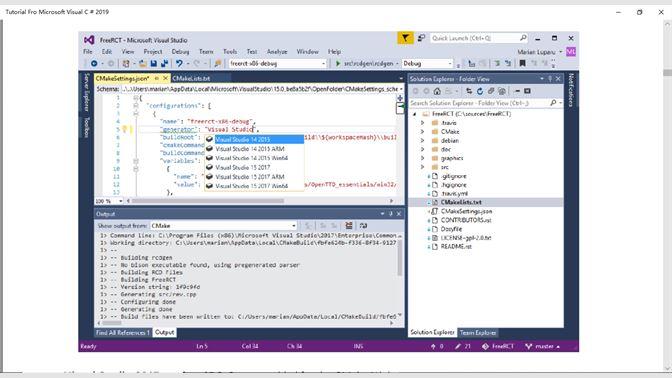Screen dimensions: 672x378
Task: Click the lightbulb quick-action icon on line 5
Action: 125,129
